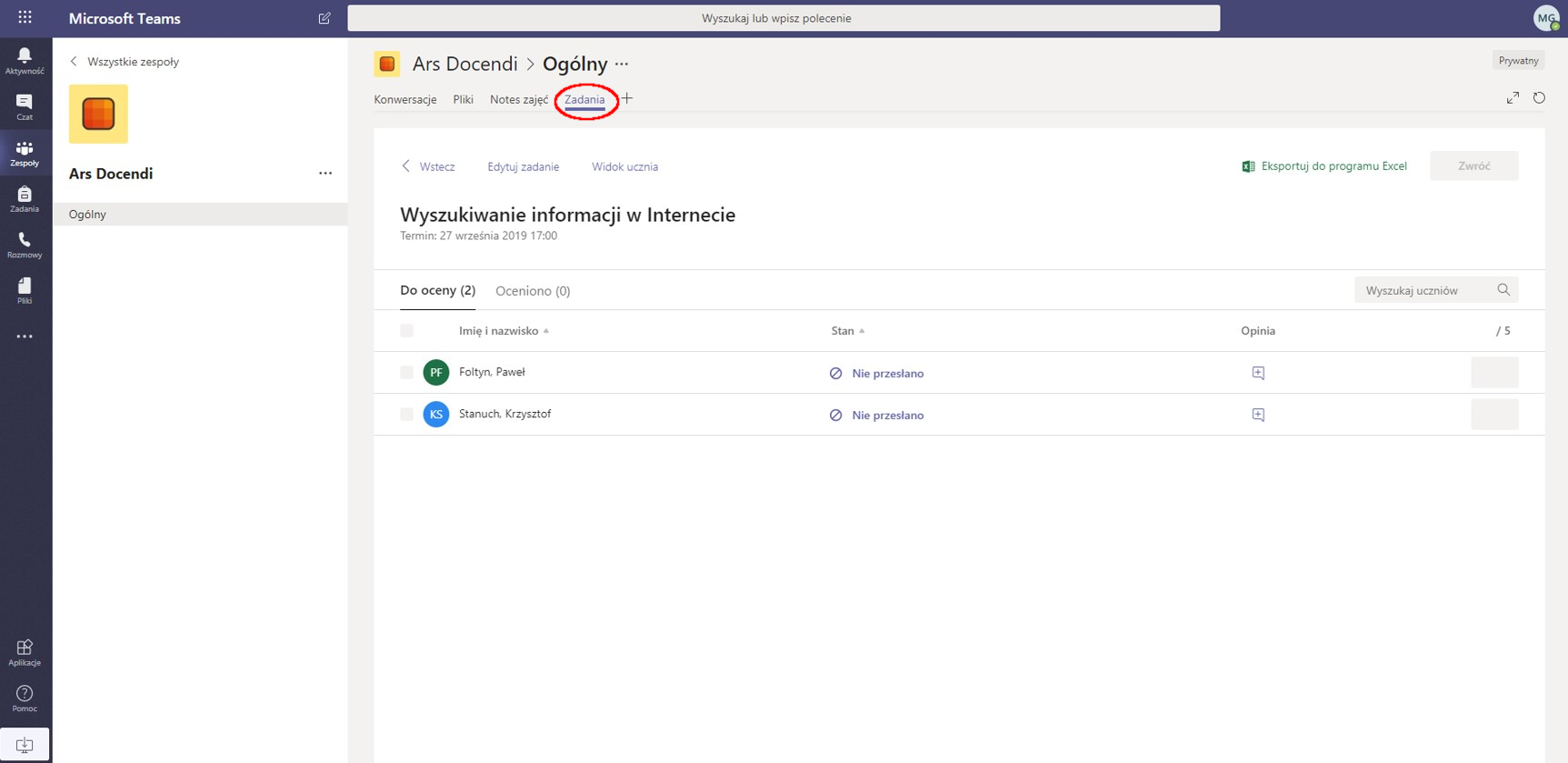Image resolution: width=1568 pixels, height=763 pixels.
Task: Reload the Zadania tab
Action: click(1539, 97)
